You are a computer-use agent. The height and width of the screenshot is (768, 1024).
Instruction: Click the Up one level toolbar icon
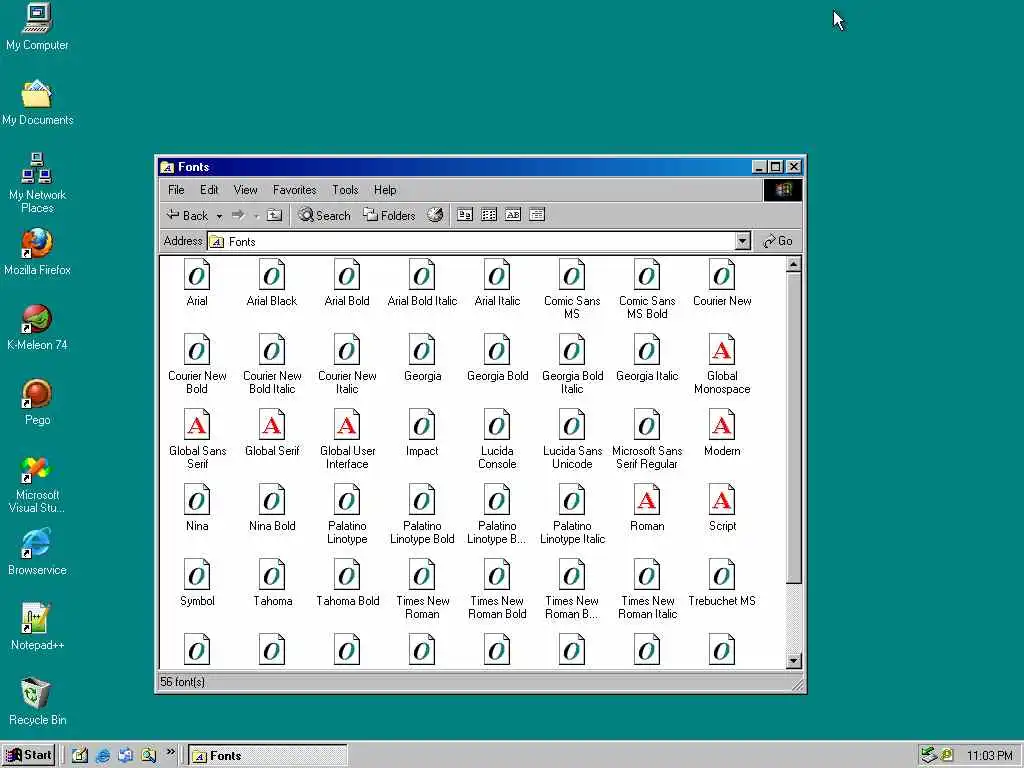click(x=274, y=215)
